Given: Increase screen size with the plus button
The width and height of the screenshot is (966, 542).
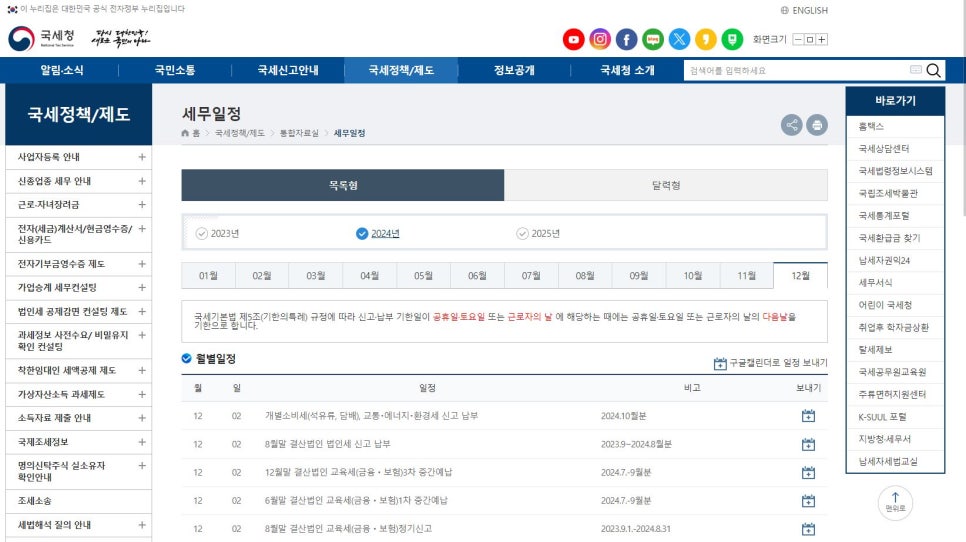Looking at the screenshot, I should click(x=822, y=40).
